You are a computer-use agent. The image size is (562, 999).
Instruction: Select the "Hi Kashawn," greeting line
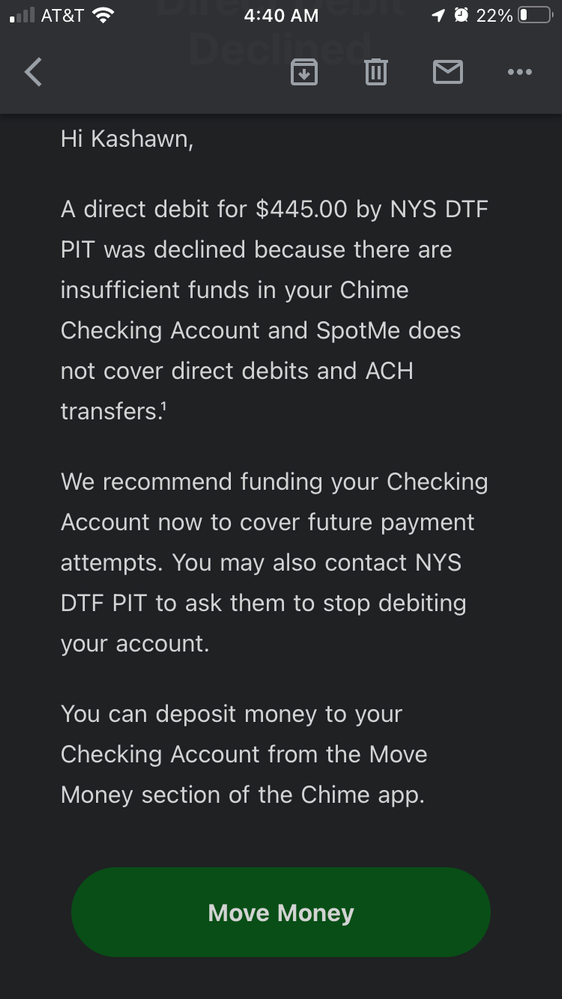click(127, 139)
